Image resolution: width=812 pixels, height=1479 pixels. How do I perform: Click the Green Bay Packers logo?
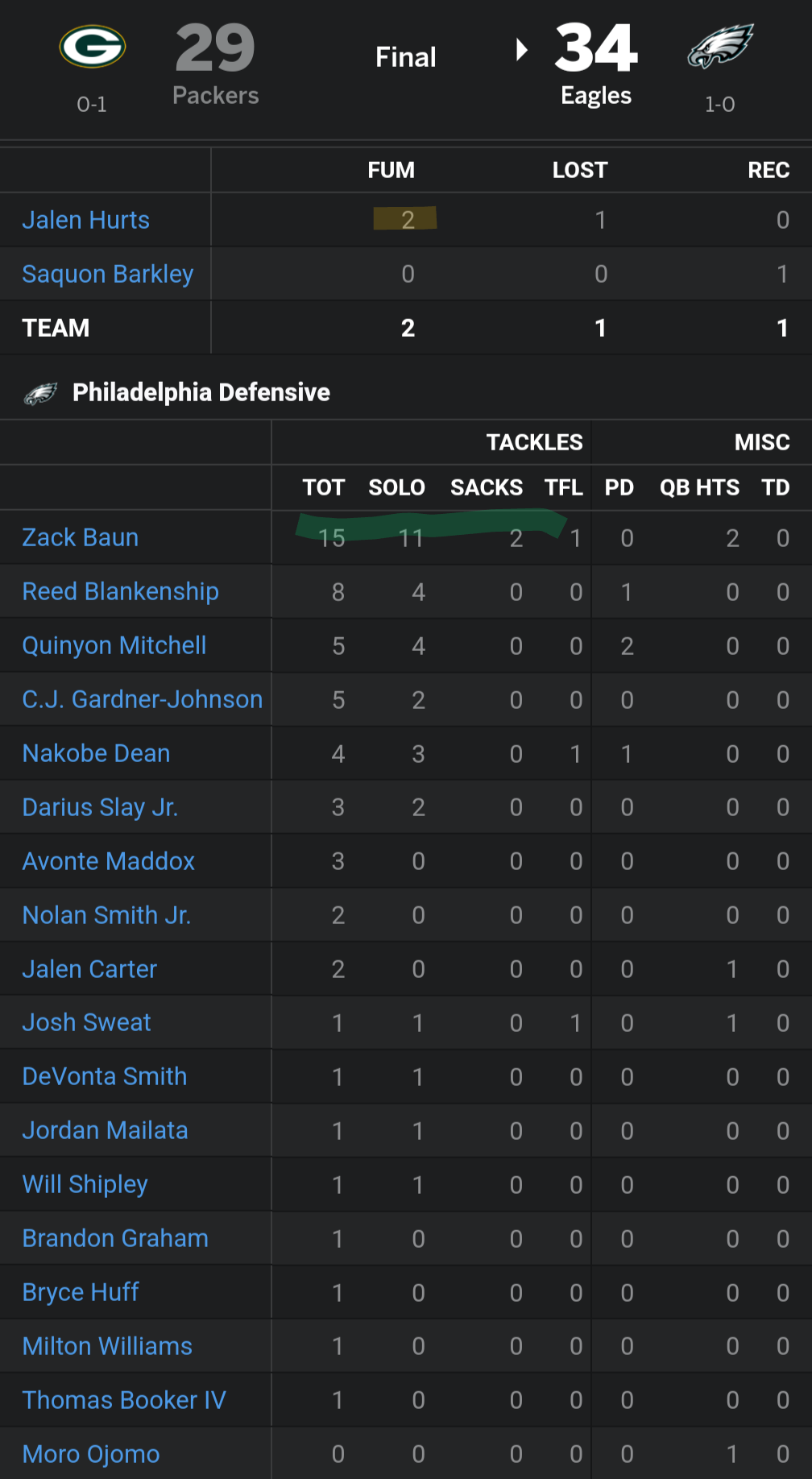coord(92,47)
